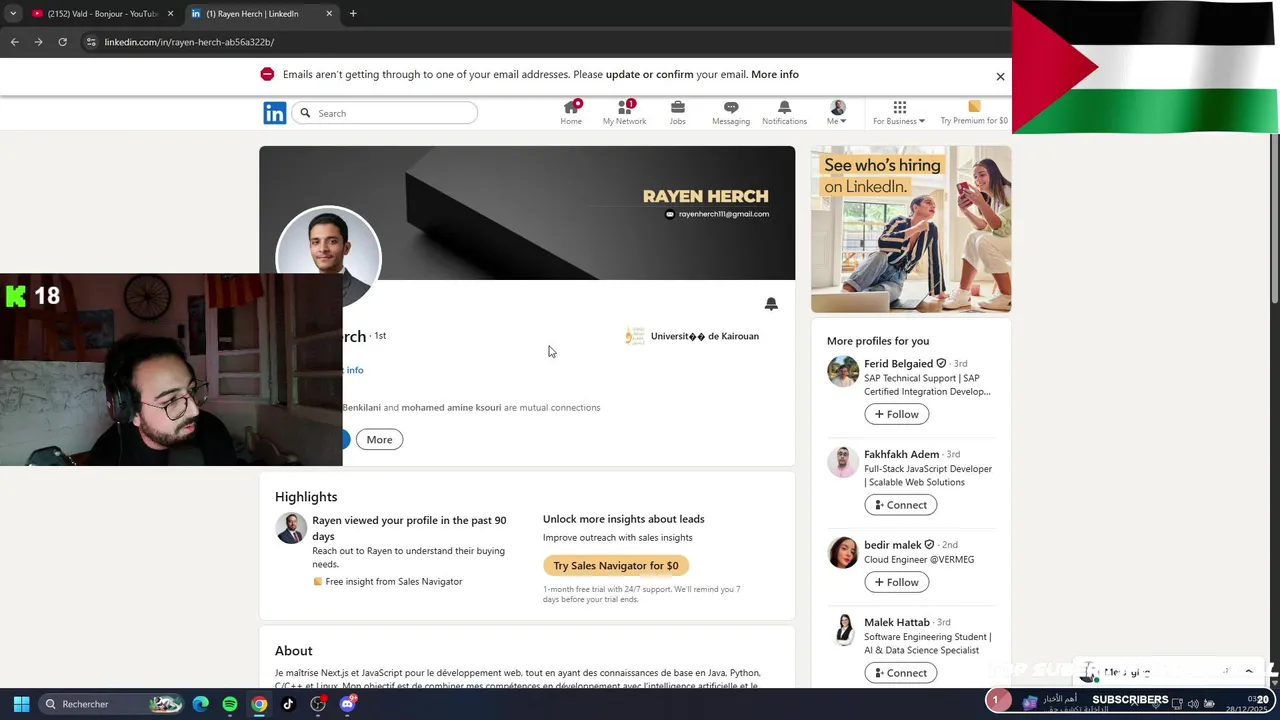The image size is (1280, 720).
Task: Click Try Sales Navigator for $0
Action: [616, 565]
